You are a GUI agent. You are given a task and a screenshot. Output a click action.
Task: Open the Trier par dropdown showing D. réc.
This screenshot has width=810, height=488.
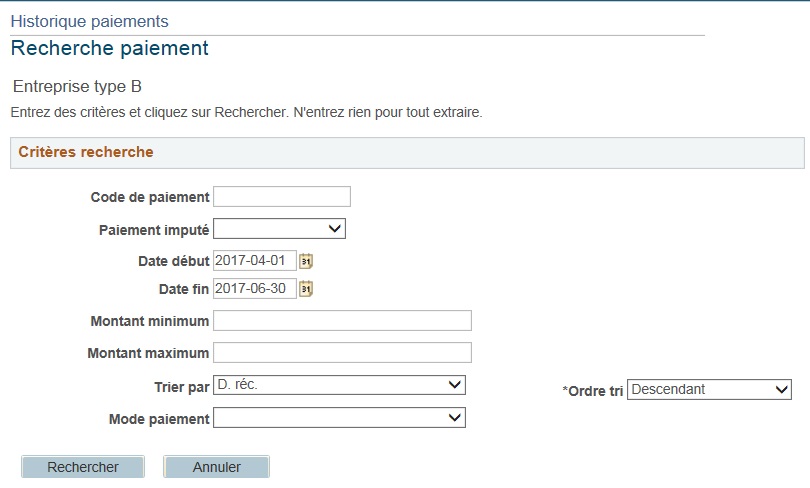[339, 385]
